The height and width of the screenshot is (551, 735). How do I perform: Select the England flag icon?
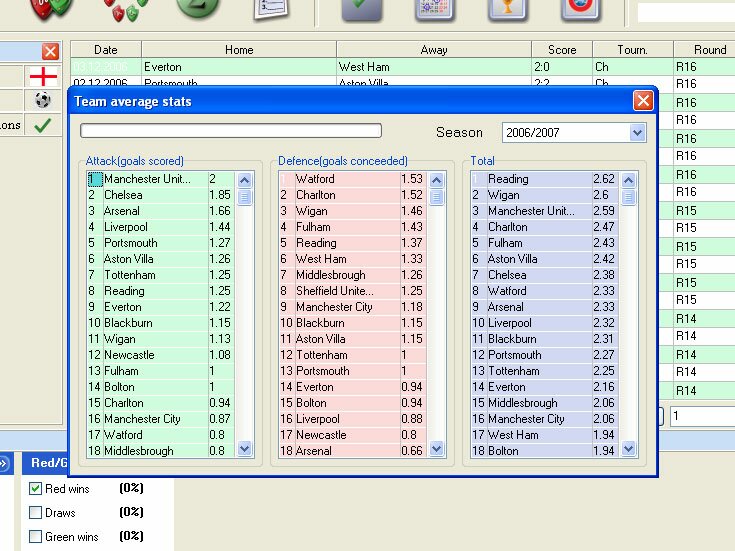click(x=43, y=76)
